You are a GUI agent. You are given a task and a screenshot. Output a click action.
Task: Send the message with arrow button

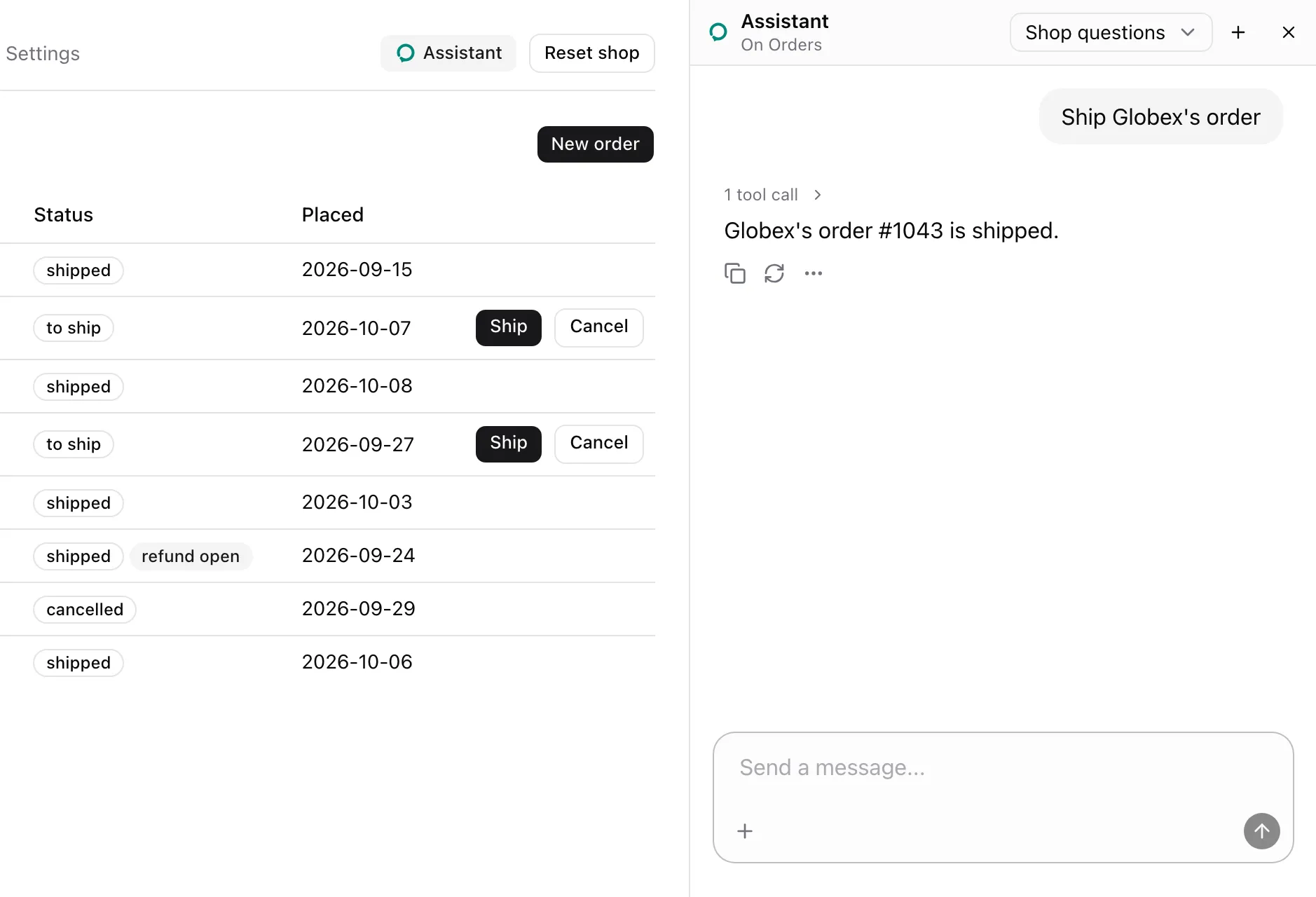coord(1261,831)
